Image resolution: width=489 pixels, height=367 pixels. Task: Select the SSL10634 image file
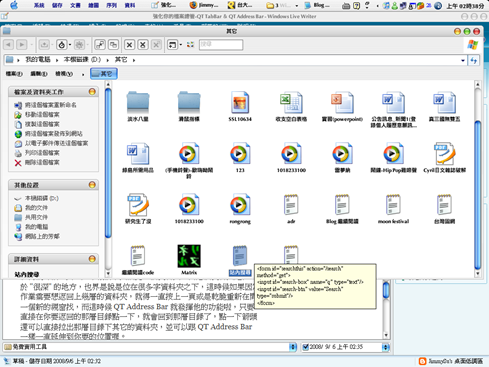pyautogui.click(x=240, y=107)
